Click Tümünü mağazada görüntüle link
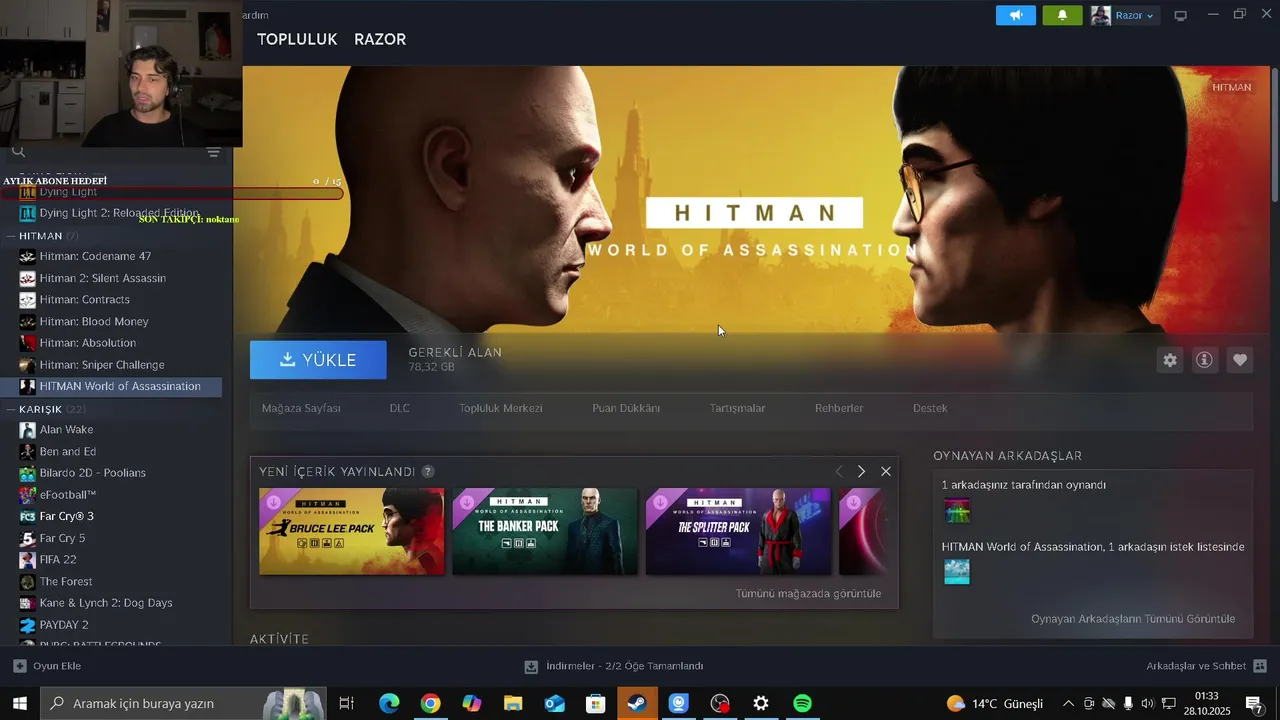The height and width of the screenshot is (720, 1280). click(808, 593)
